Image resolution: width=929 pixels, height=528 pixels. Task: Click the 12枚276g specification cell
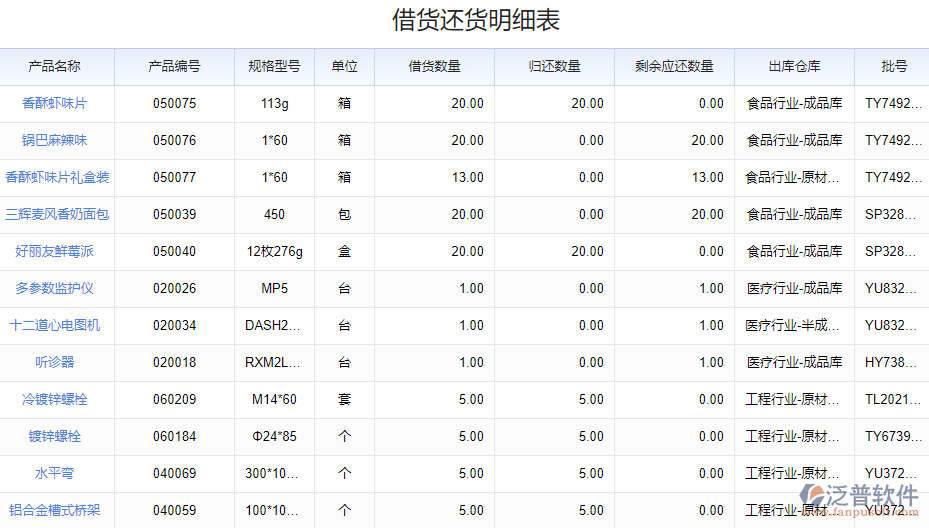coord(274,251)
